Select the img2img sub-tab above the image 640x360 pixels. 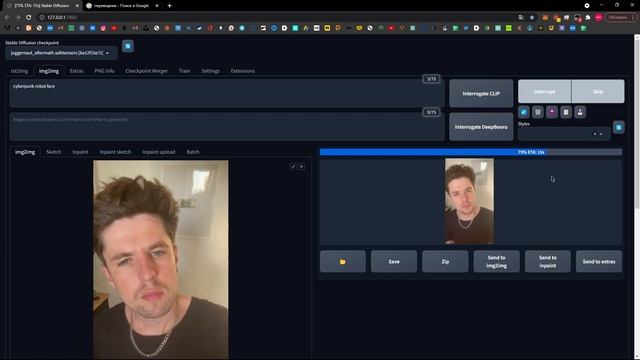pos(25,152)
